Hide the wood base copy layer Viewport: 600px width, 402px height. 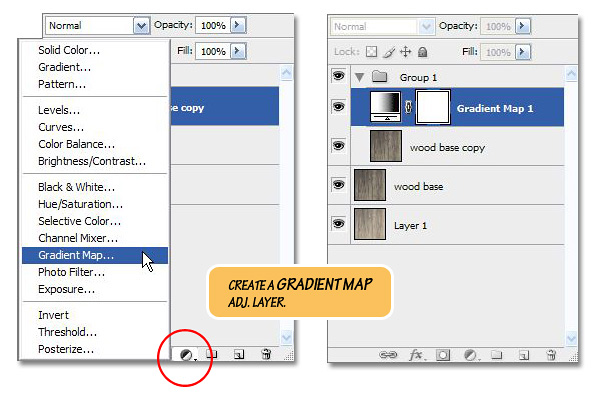[338, 145]
